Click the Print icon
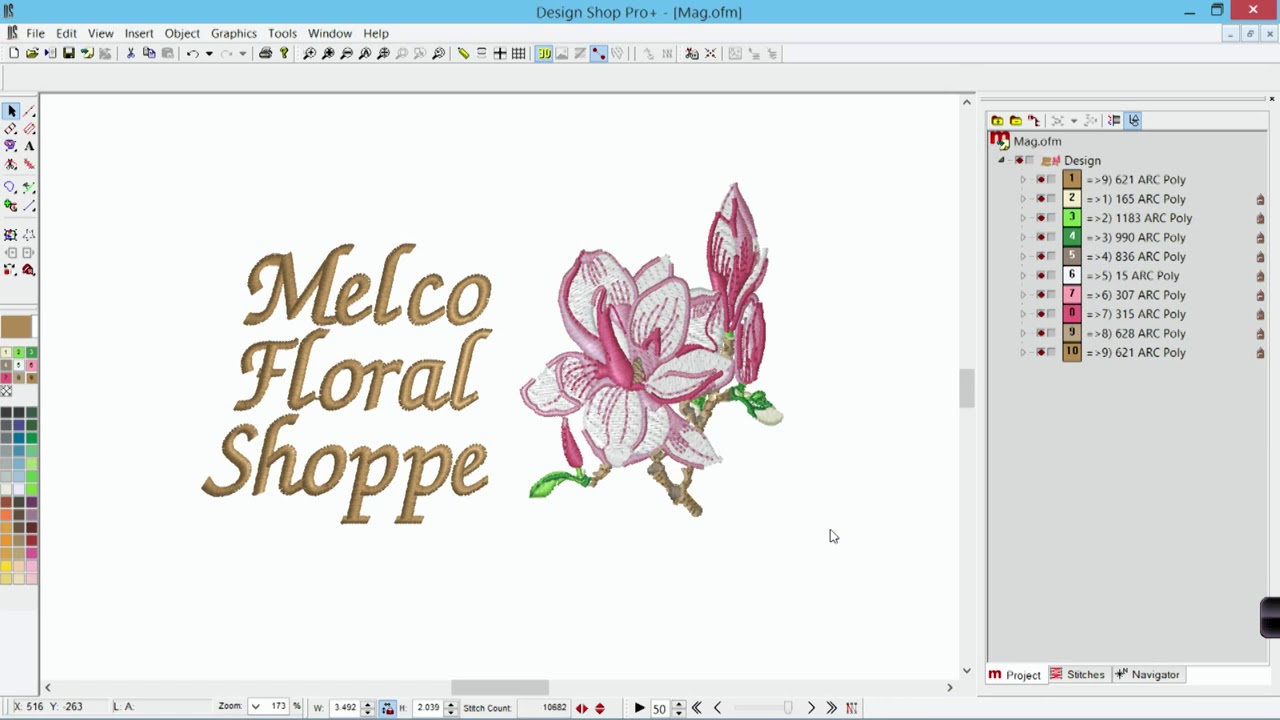1280x720 pixels. (265, 53)
